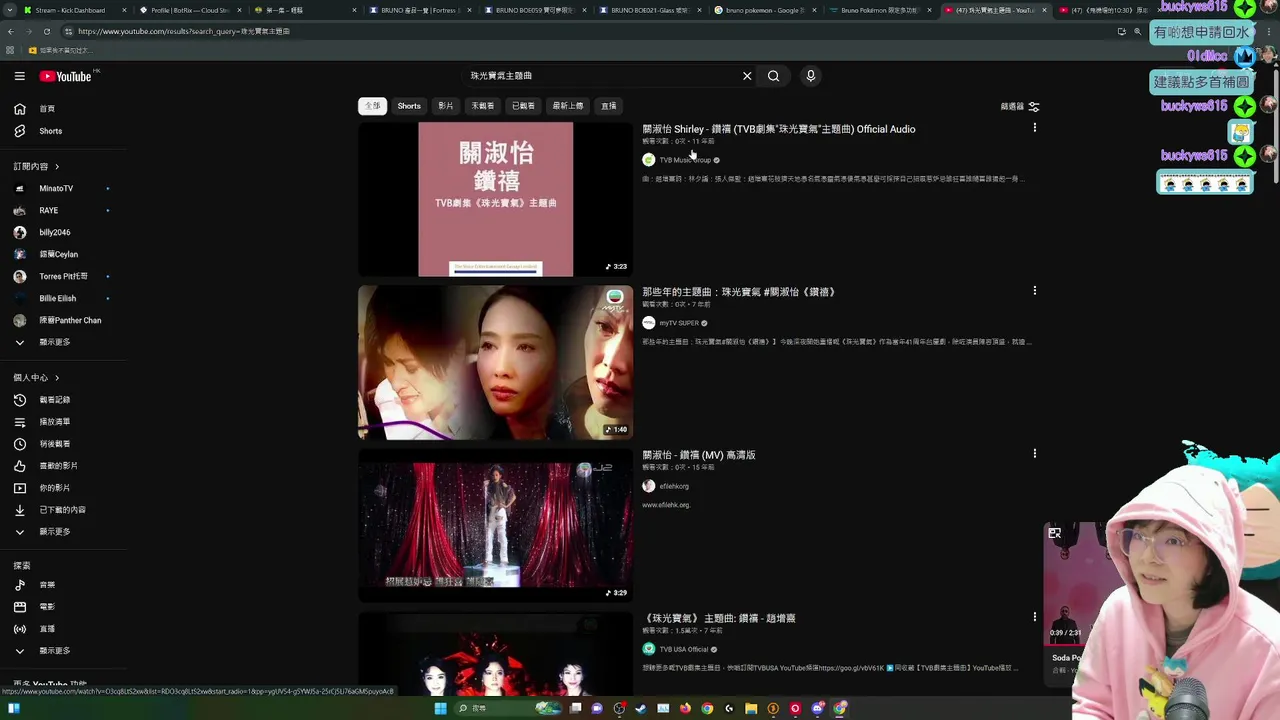Click the TVB USA Official channel avatar

(x=649, y=649)
